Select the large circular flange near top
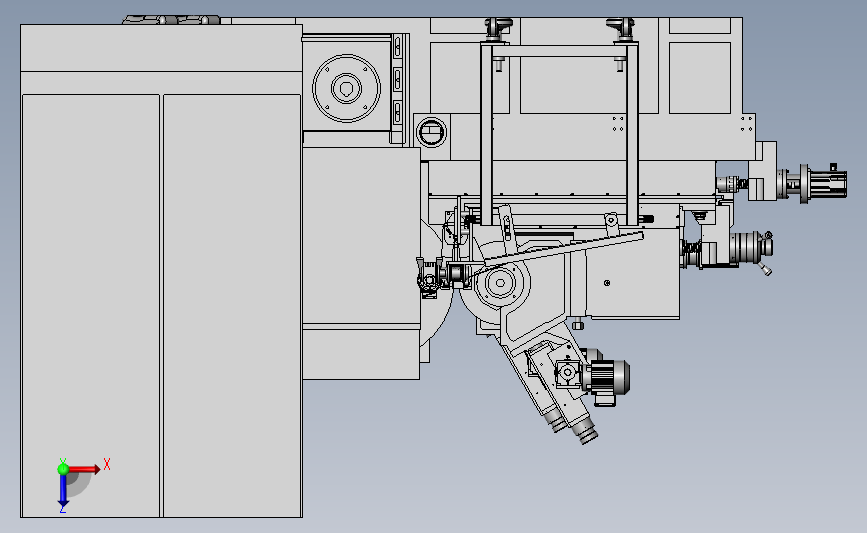The image size is (867, 533). pos(347,88)
